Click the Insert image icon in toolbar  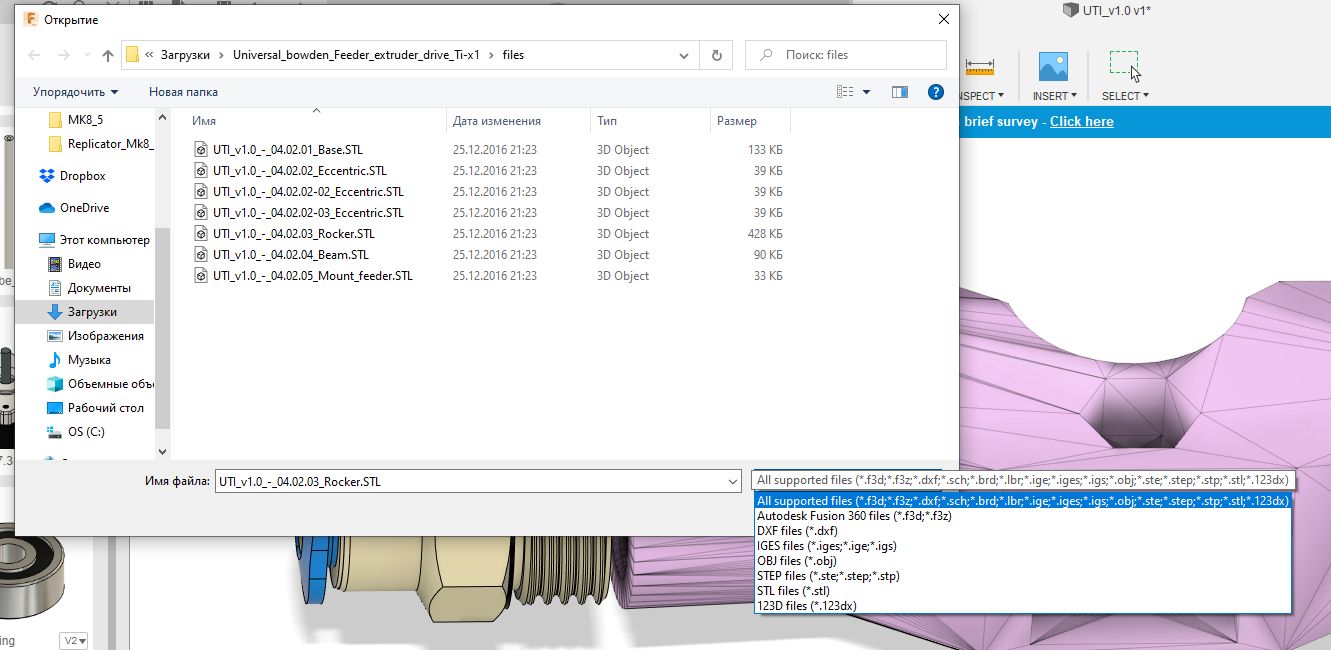(1053, 68)
